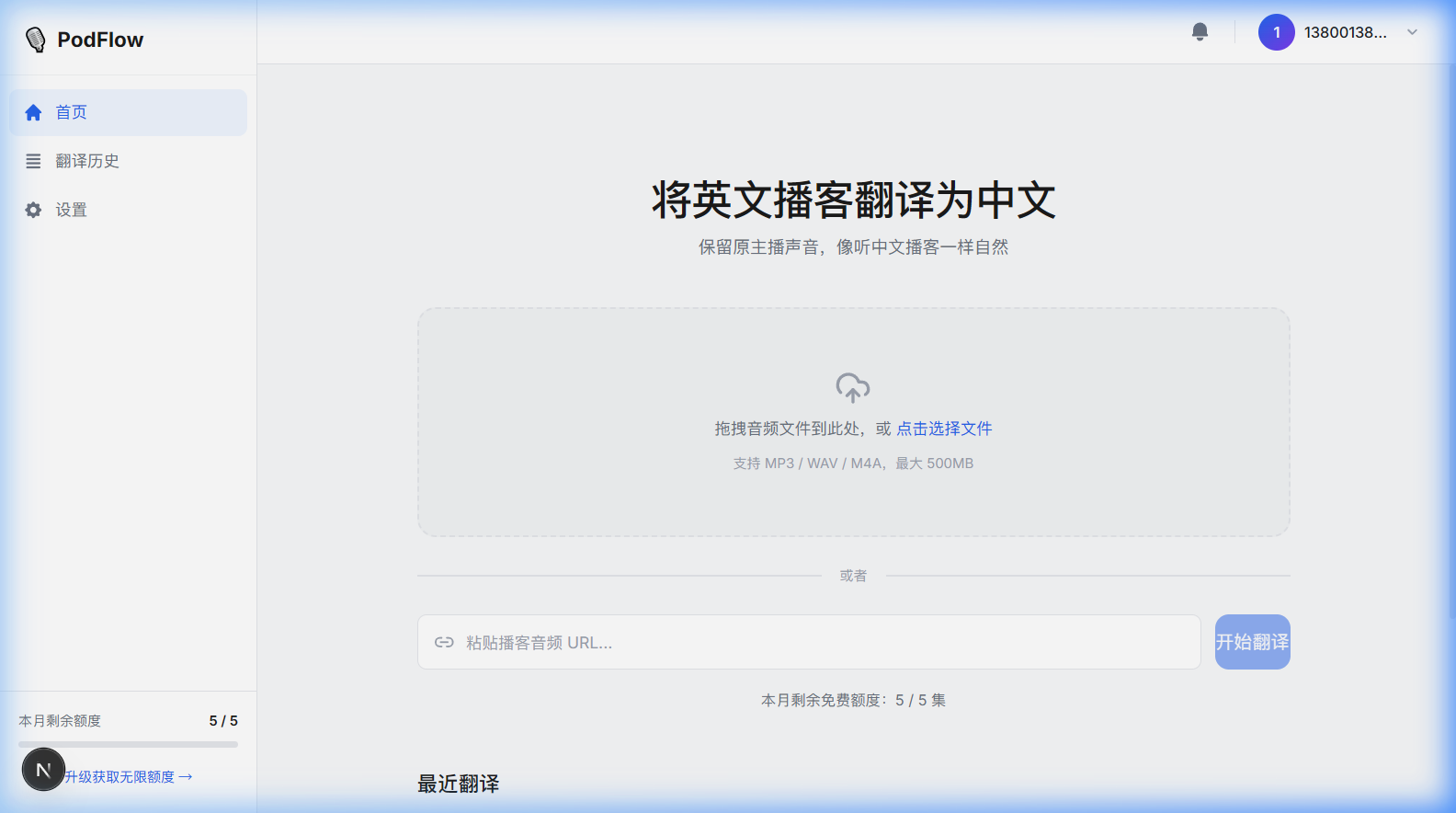This screenshot has width=1456, height=813.
Task: Click the account name 13800138...
Action: click(1345, 32)
